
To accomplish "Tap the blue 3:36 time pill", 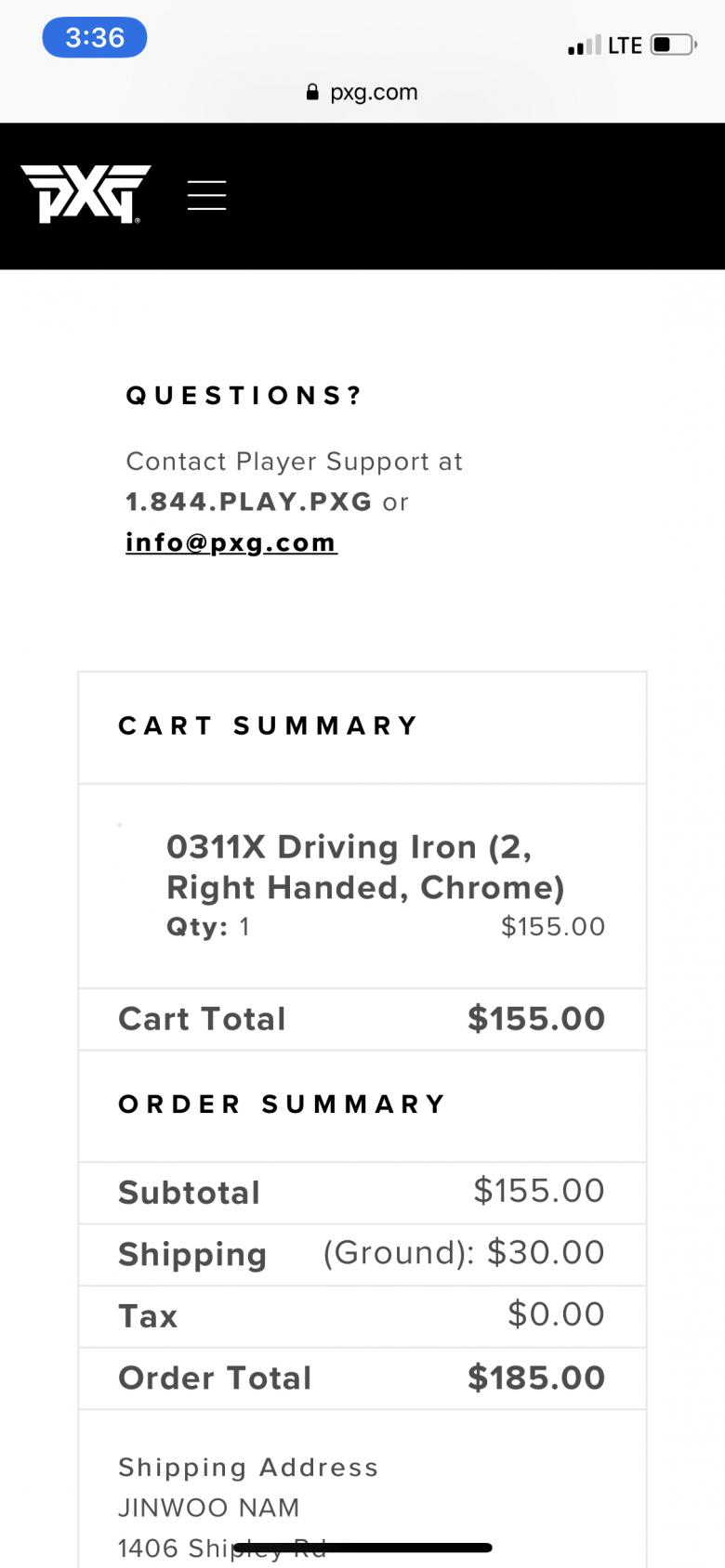I will click(x=95, y=38).
